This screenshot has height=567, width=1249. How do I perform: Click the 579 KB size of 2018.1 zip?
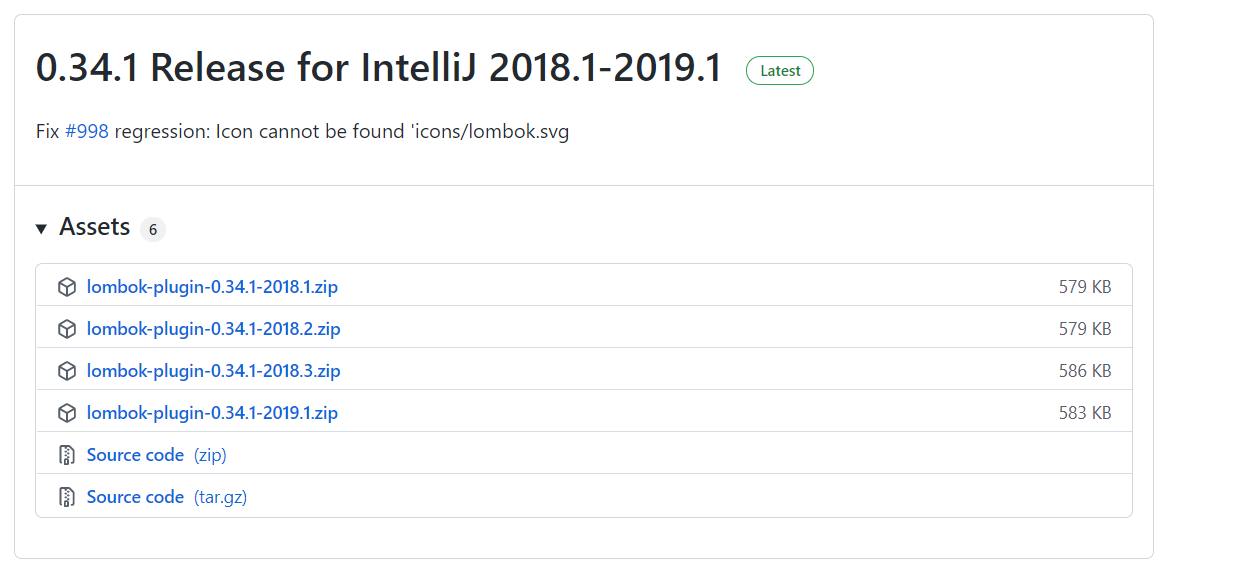(x=1085, y=287)
